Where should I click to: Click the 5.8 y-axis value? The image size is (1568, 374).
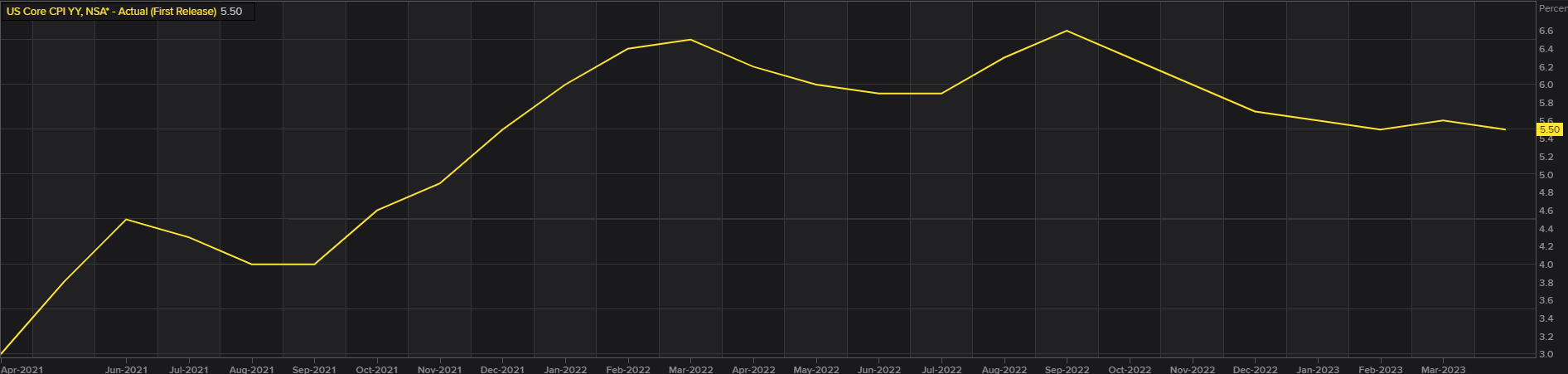coord(1546,103)
